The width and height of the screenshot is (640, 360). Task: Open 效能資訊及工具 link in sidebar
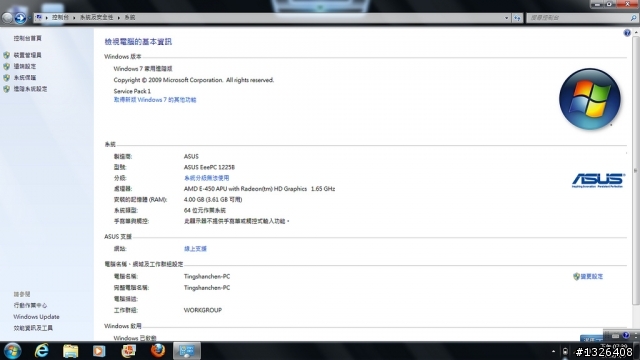click(33, 328)
